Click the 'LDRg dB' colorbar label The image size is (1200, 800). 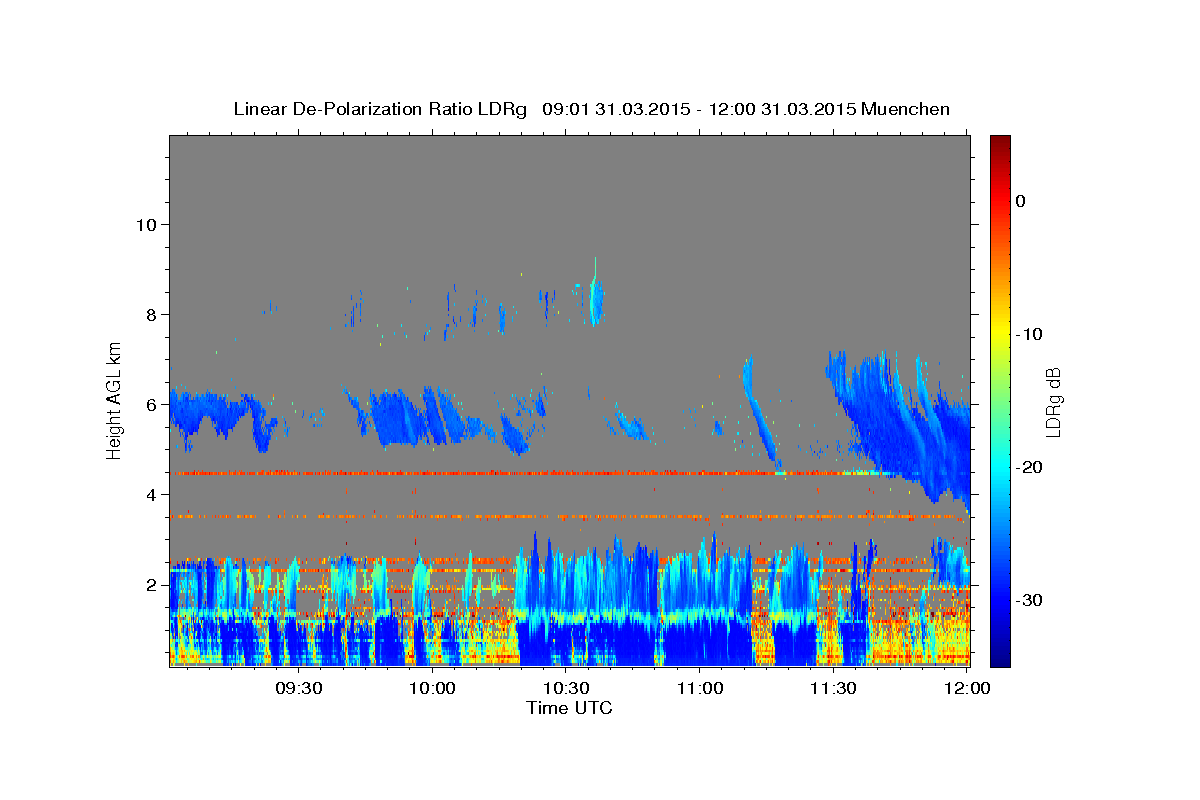click(1052, 402)
